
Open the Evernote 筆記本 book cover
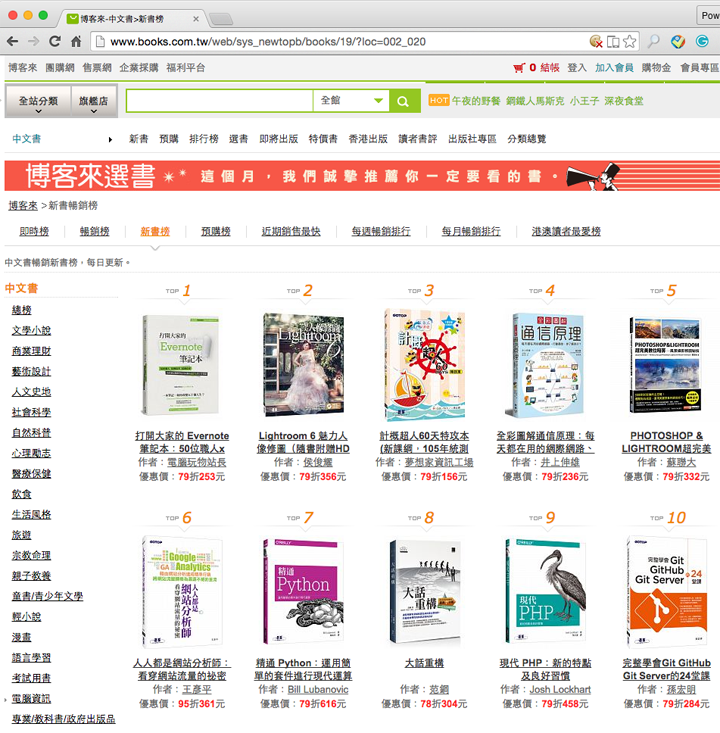(x=181, y=365)
